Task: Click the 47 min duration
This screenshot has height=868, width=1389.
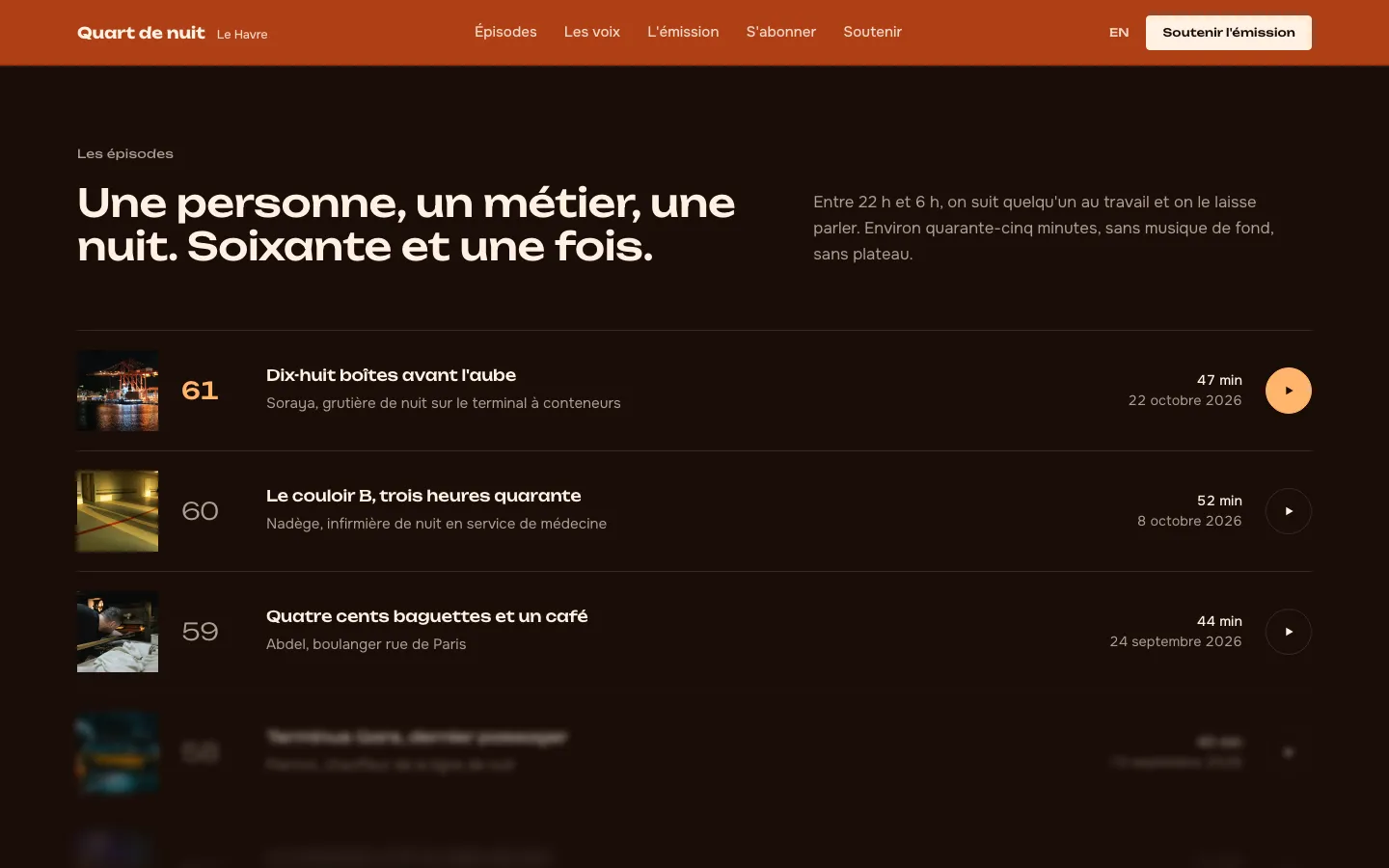Action: 1219,380
